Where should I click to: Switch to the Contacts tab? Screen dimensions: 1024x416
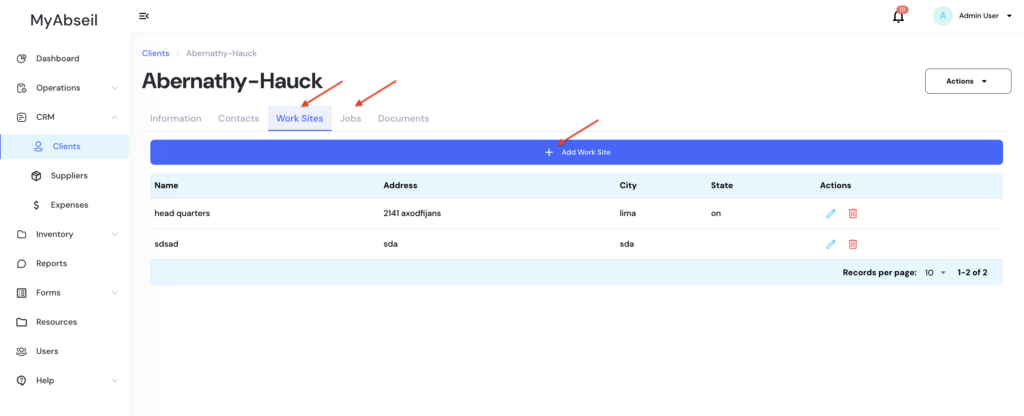click(x=238, y=118)
